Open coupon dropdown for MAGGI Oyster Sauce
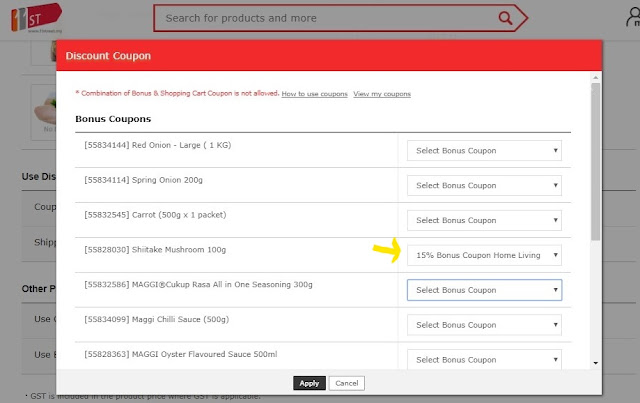 pyautogui.click(x=484, y=359)
